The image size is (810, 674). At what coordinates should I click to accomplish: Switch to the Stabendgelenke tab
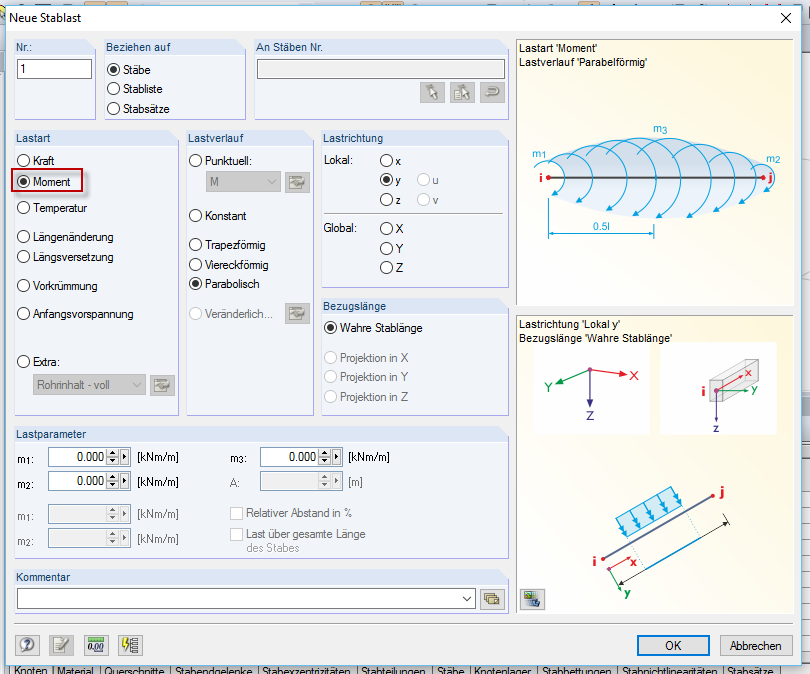coord(213,670)
